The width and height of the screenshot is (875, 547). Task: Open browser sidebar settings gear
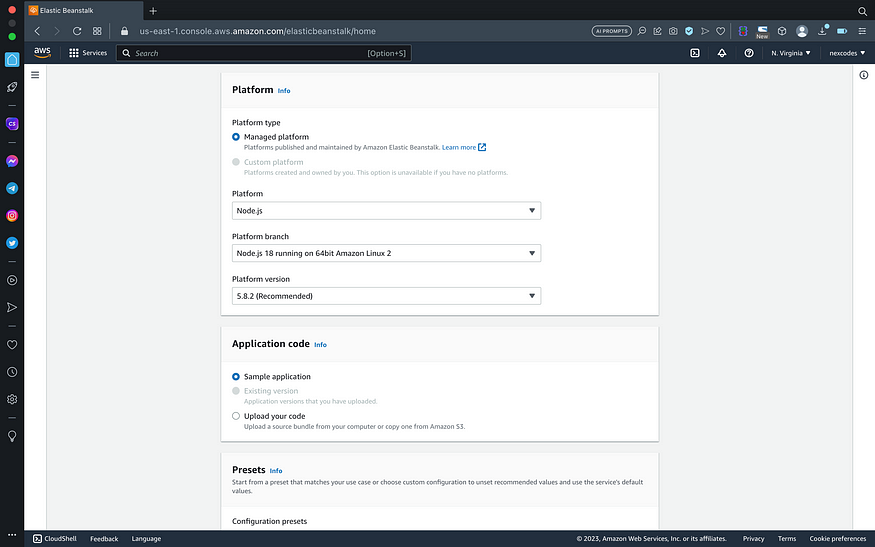[x=12, y=400]
